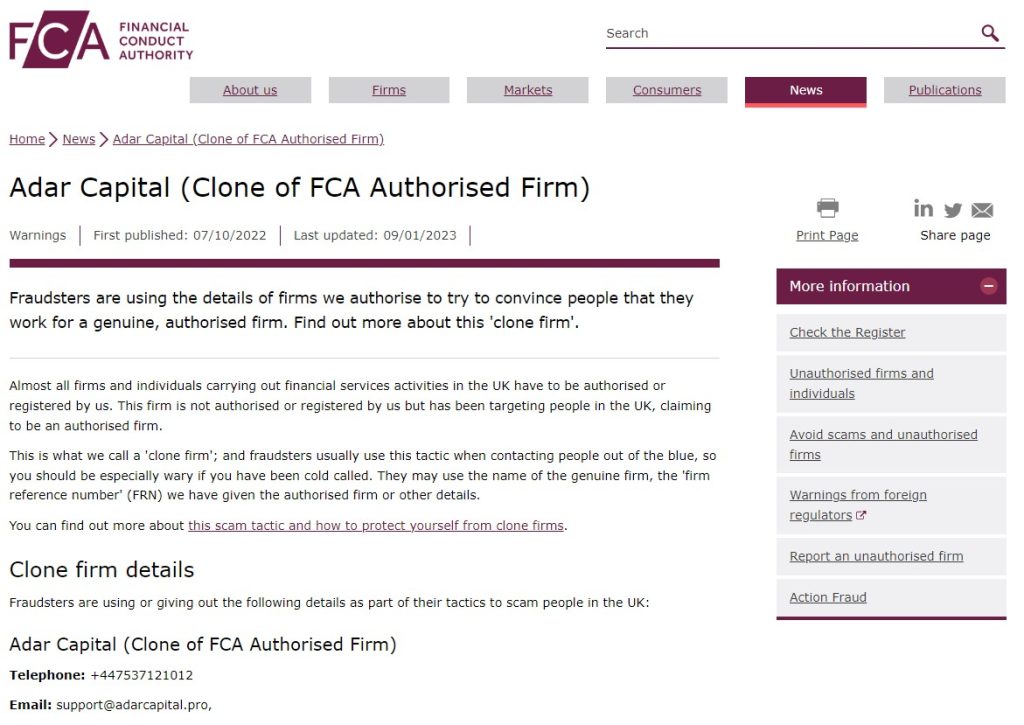
Task: Open the Markets menu
Action: pos(528,90)
